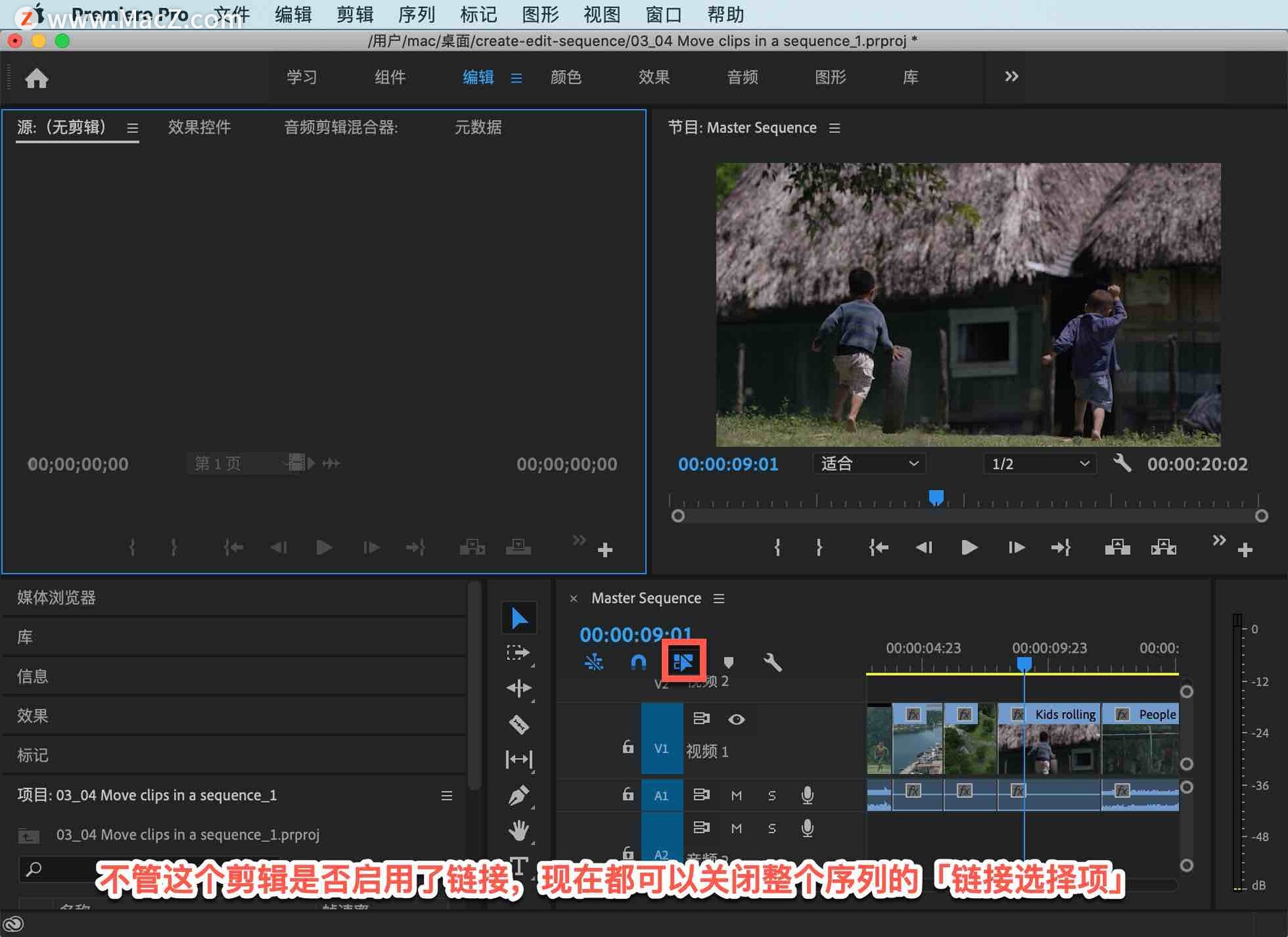1288x937 pixels.
Task: Select the People clip on V1
Action: (x=1140, y=738)
